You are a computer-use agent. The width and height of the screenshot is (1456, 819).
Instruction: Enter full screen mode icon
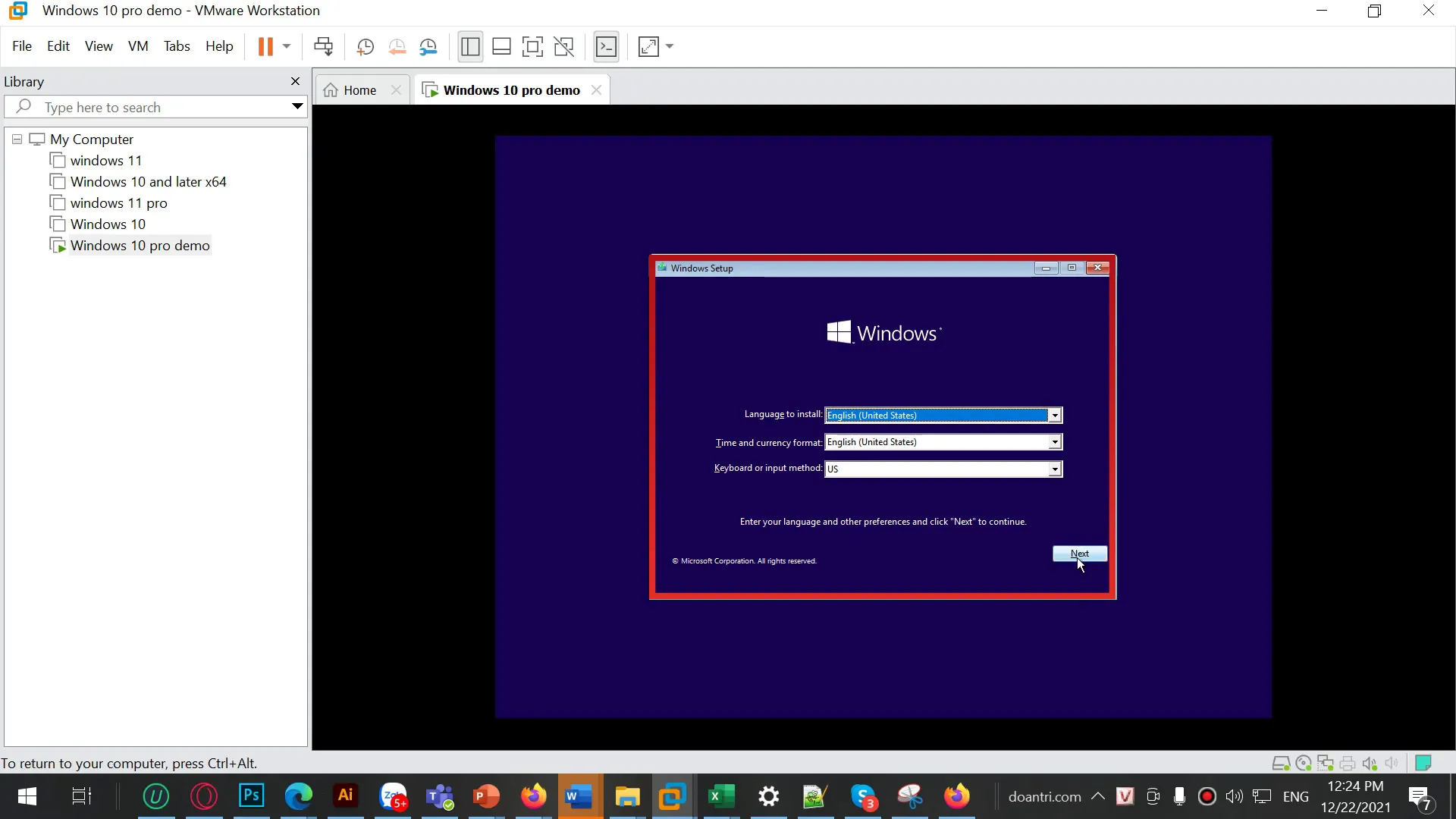click(x=532, y=47)
